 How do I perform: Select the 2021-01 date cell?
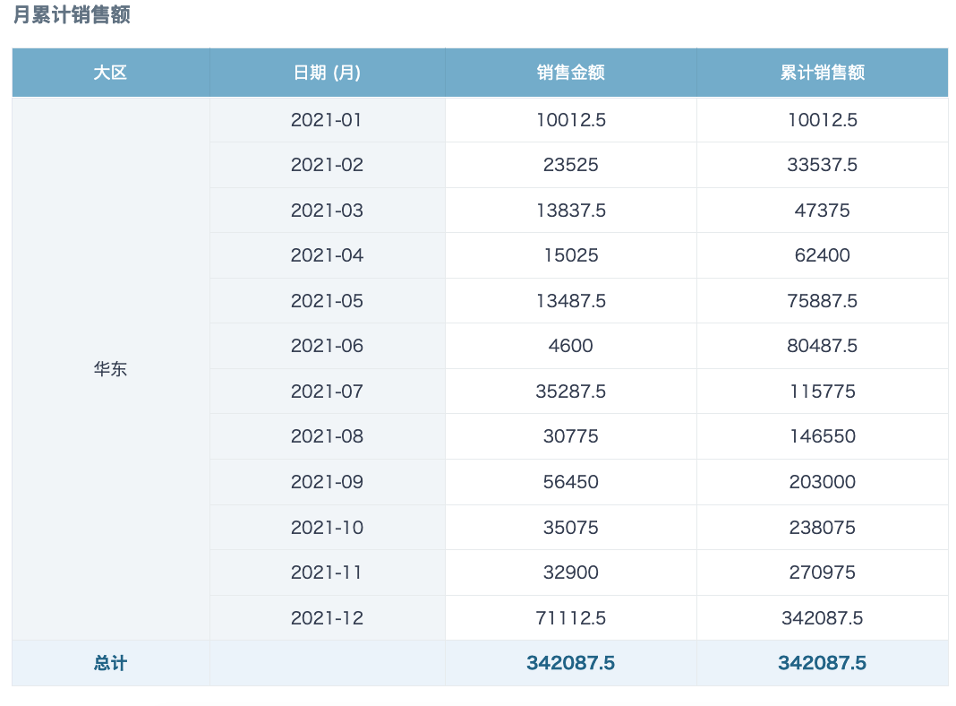327,120
